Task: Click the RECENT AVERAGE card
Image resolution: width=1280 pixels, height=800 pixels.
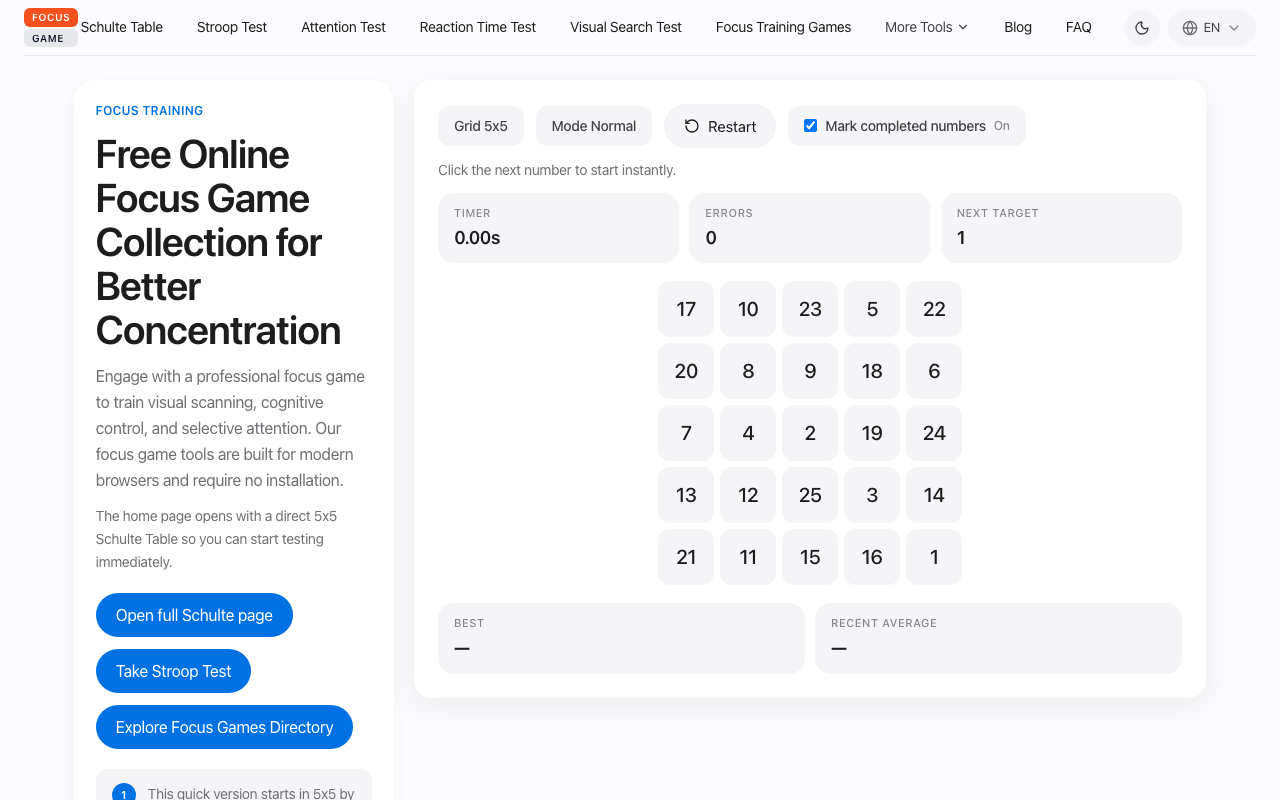Action: click(998, 638)
